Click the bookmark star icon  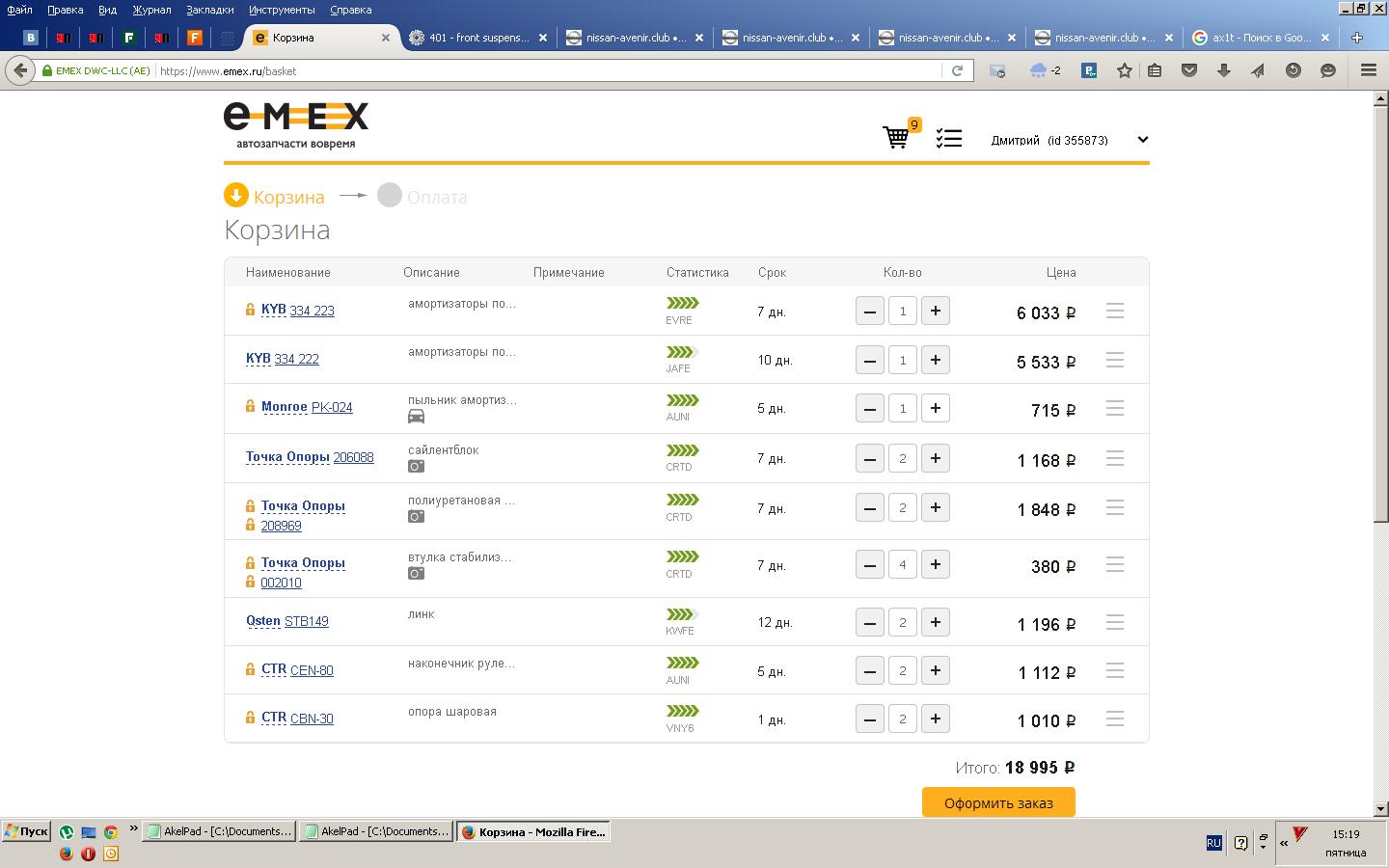click(1124, 70)
